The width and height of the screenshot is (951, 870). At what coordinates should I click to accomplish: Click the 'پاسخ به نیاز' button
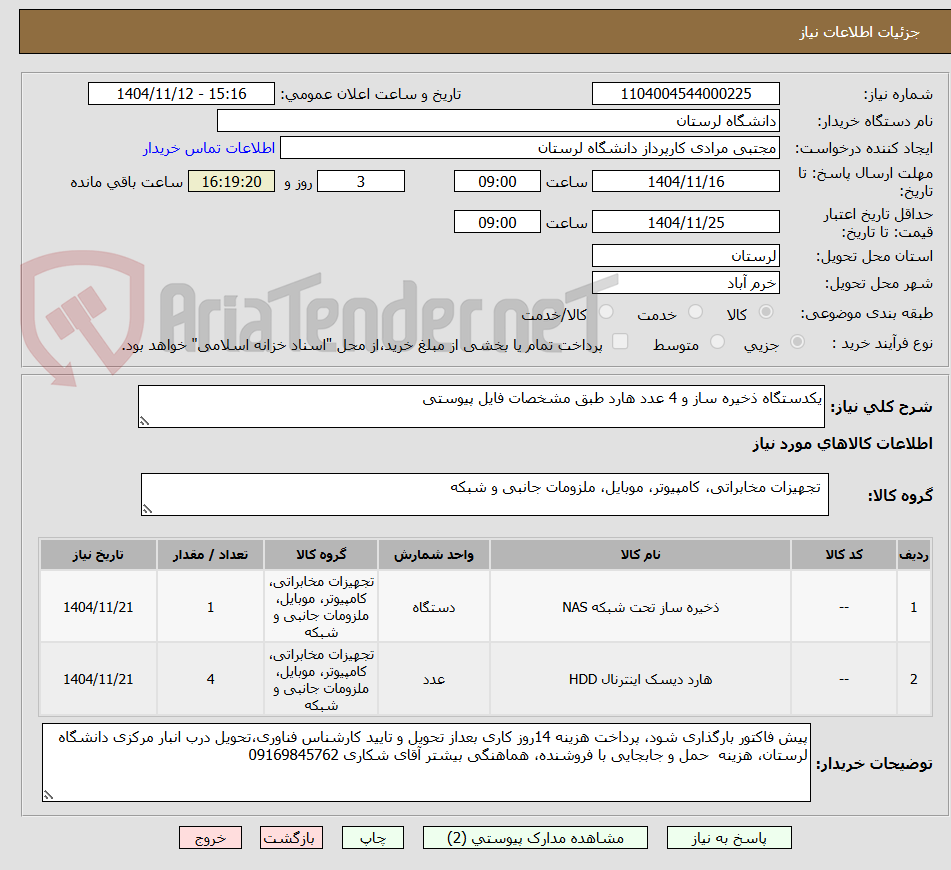[728, 838]
